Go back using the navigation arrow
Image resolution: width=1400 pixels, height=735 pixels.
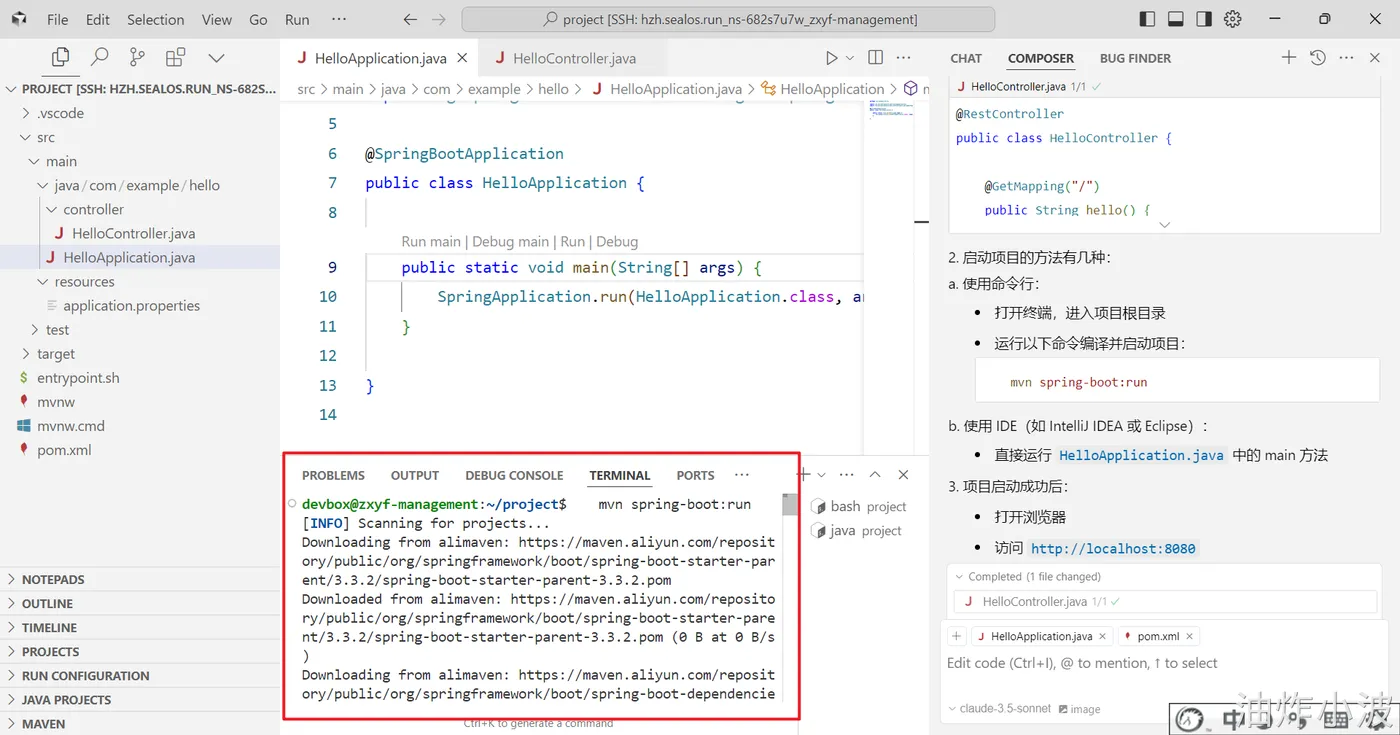[x=410, y=19]
